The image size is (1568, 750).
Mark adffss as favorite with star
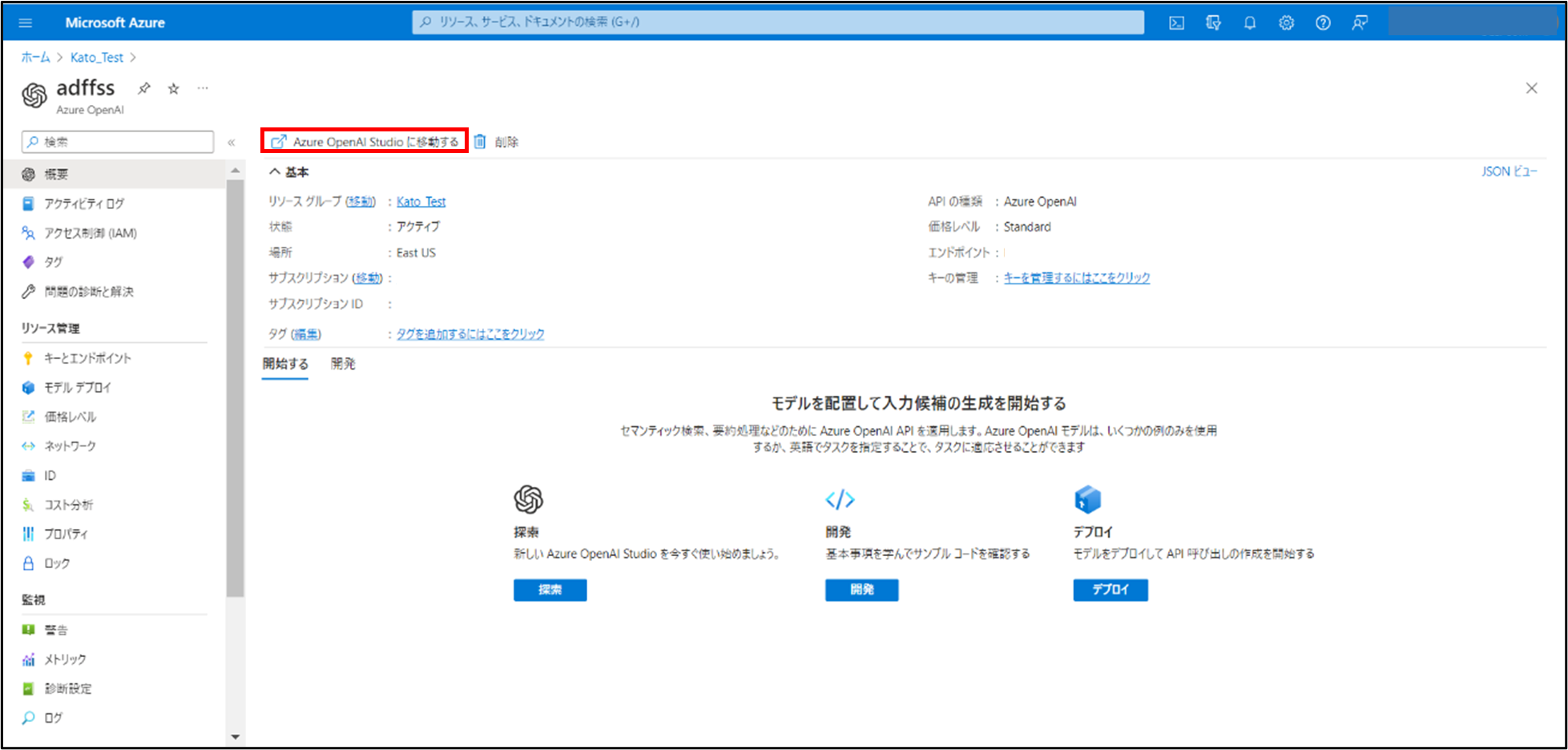tap(173, 88)
